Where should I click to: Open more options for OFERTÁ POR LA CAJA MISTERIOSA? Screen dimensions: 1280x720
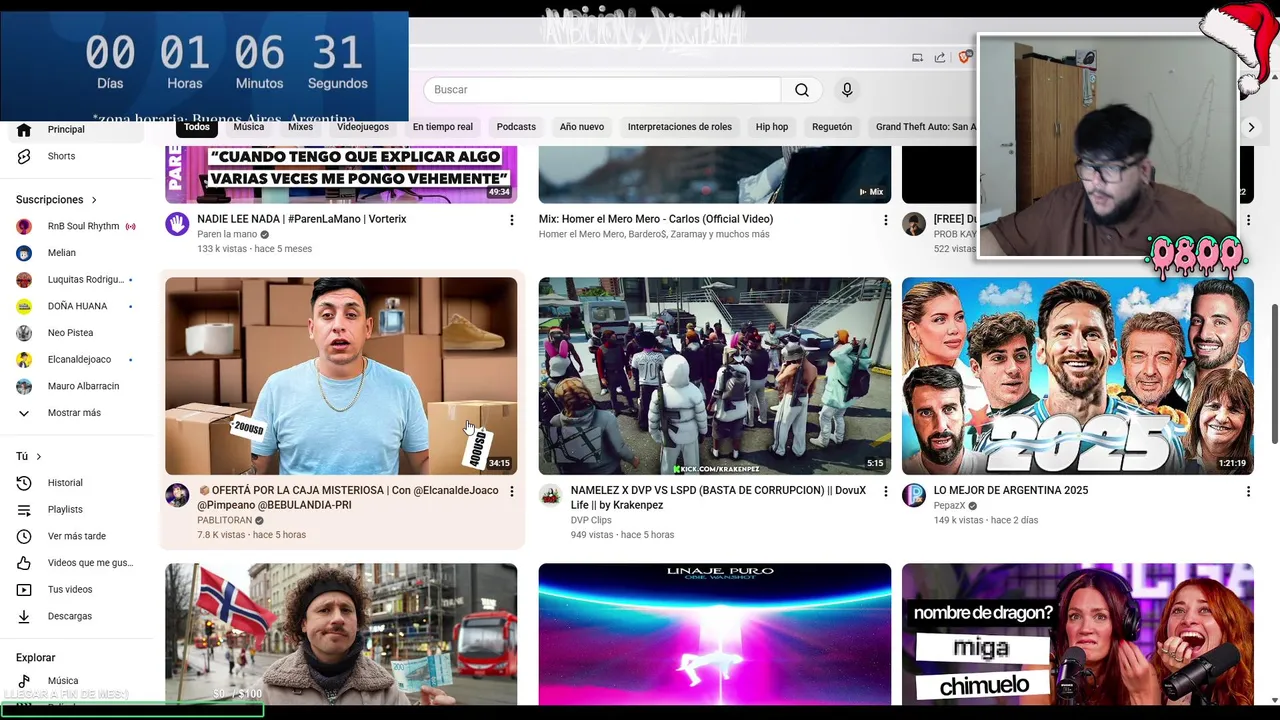[x=511, y=492]
